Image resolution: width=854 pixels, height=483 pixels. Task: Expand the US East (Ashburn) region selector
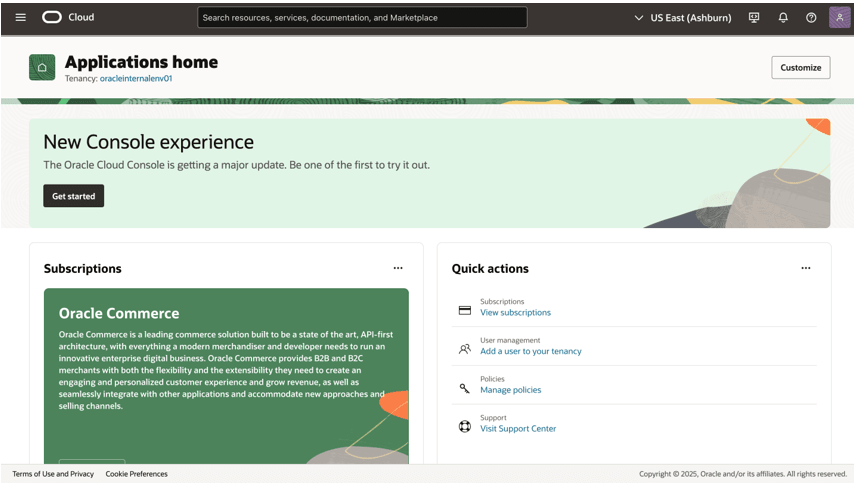pyautogui.click(x=683, y=17)
